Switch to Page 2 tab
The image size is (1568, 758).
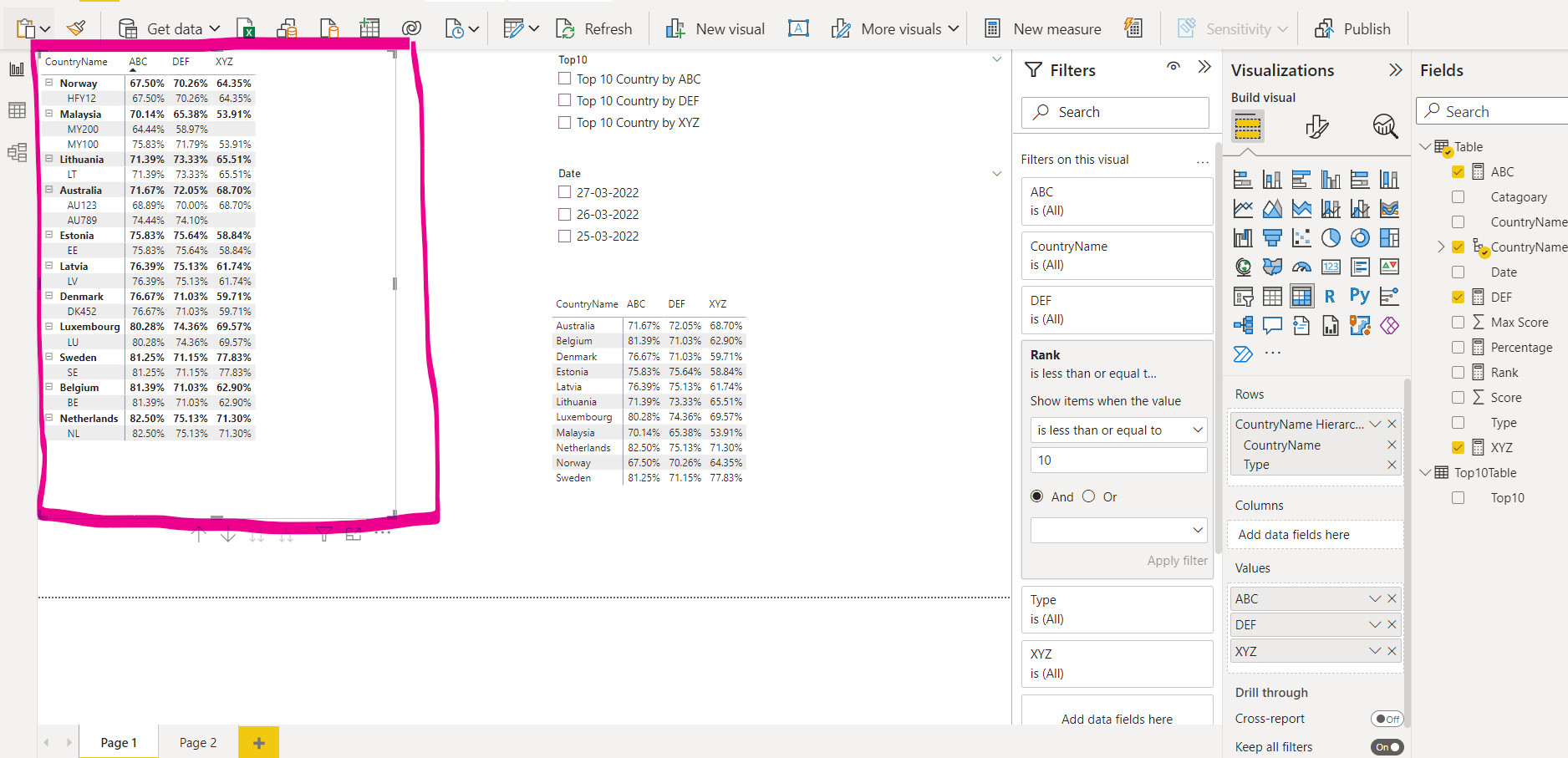coord(198,742)
